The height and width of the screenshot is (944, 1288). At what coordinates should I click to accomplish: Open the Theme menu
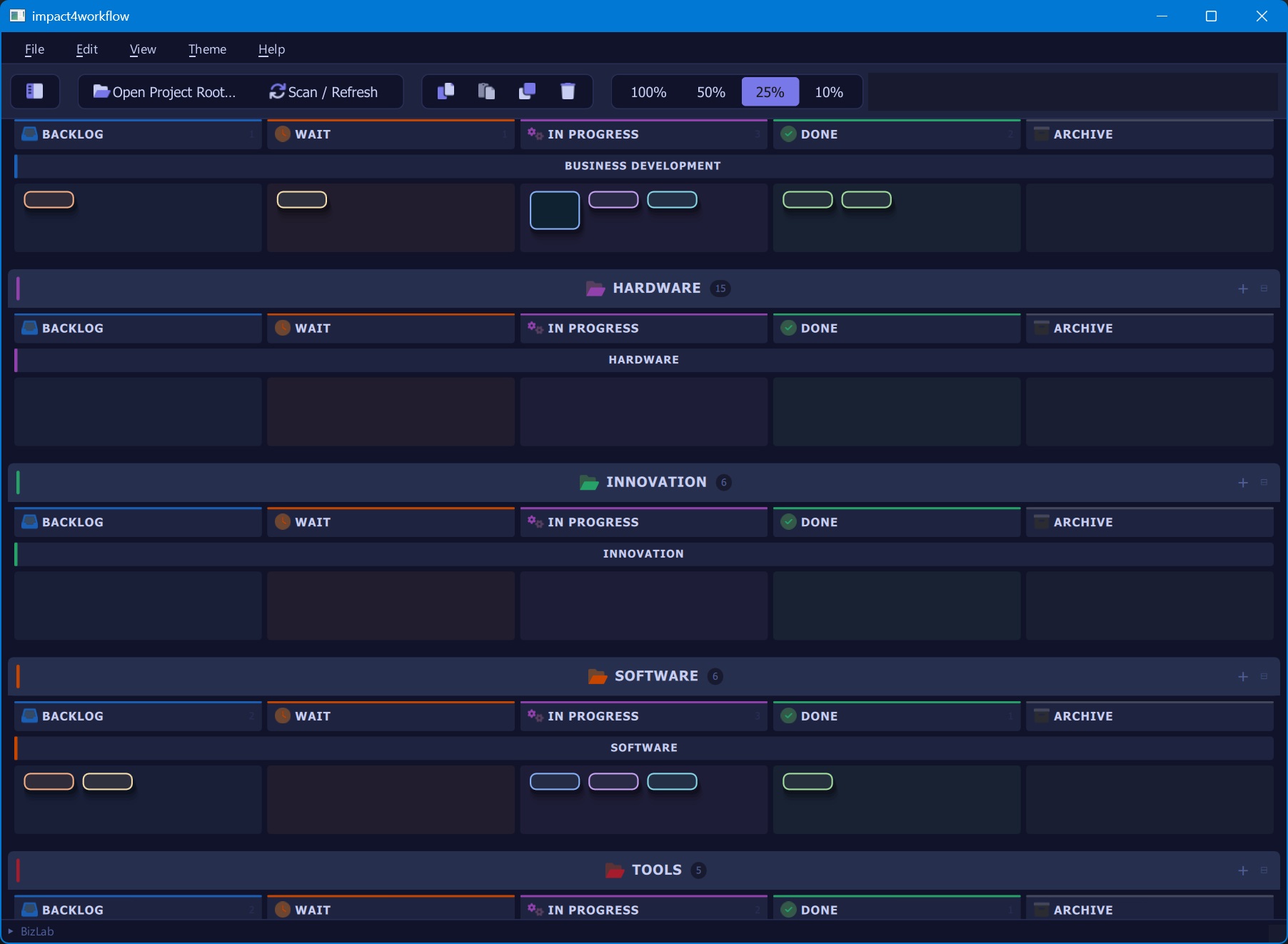point(207,49)
